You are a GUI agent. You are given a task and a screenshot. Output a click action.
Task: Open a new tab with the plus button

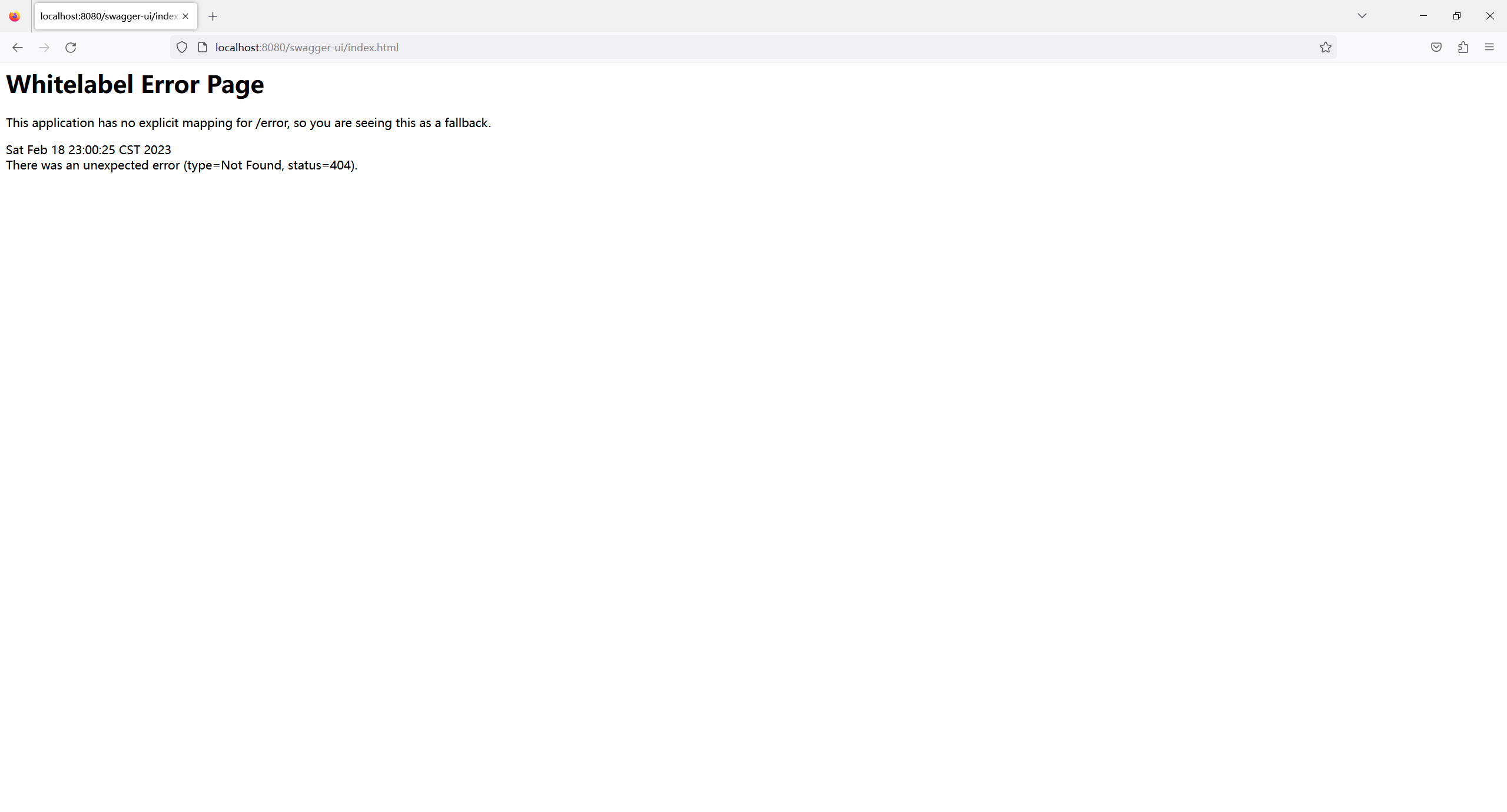[x=213, y=16]
